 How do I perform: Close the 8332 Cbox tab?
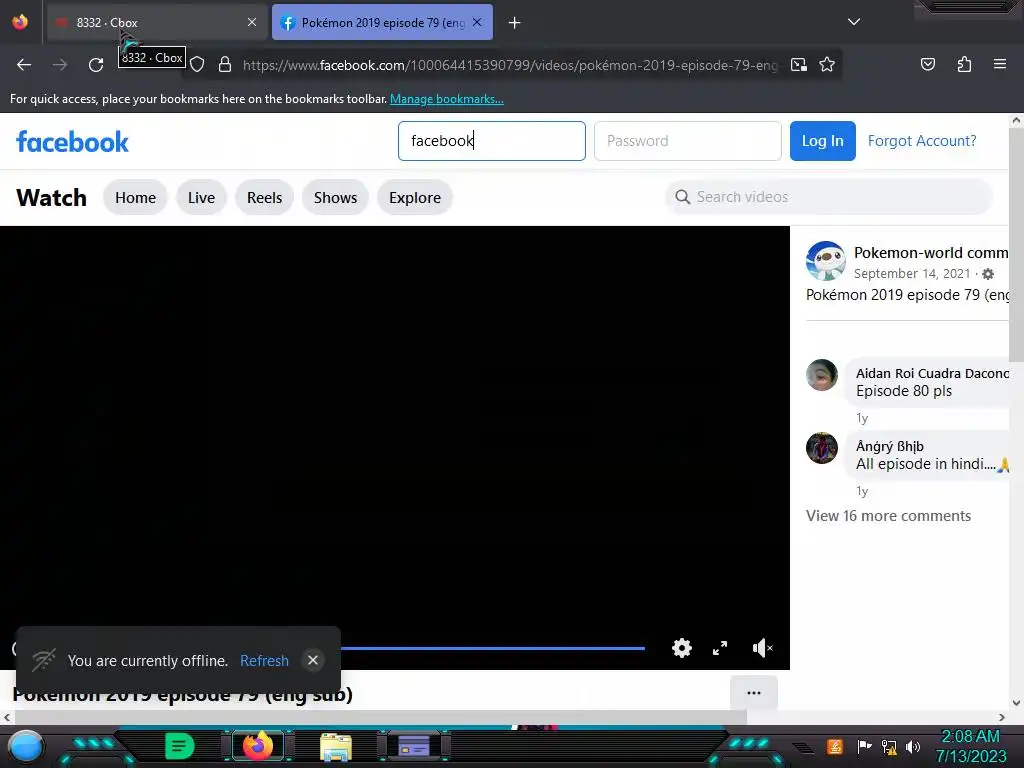[252, 22]
